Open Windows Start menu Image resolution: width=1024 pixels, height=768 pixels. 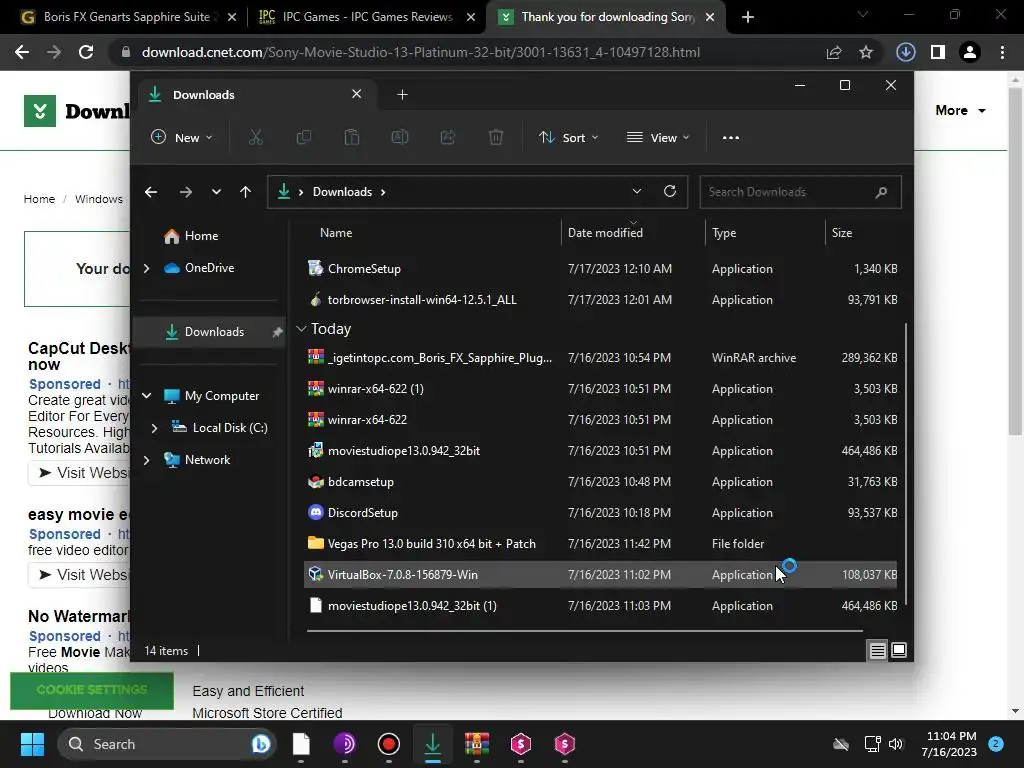point(32,744)
